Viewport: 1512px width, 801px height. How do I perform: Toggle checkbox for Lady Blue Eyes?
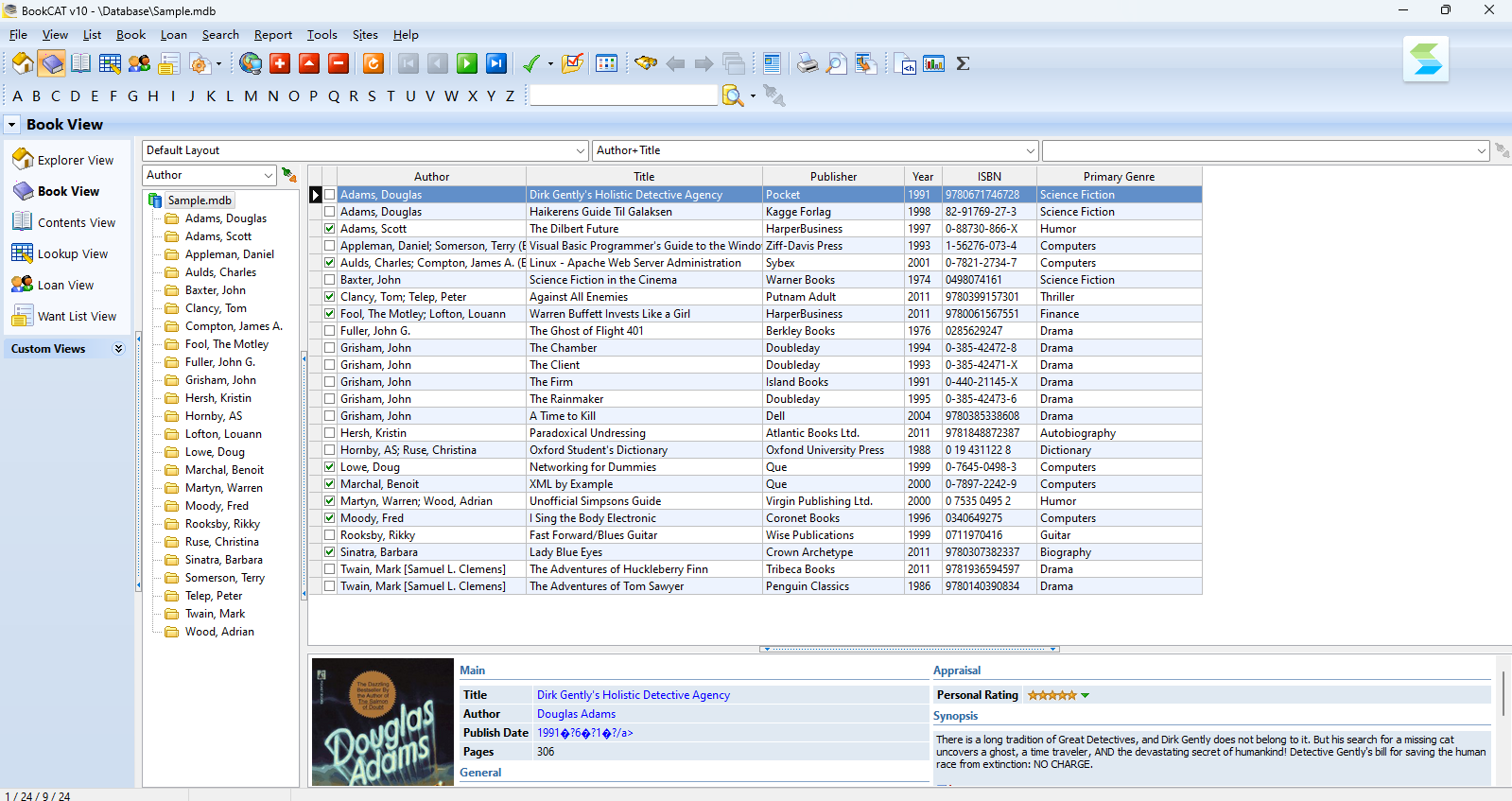coord(330,552)
